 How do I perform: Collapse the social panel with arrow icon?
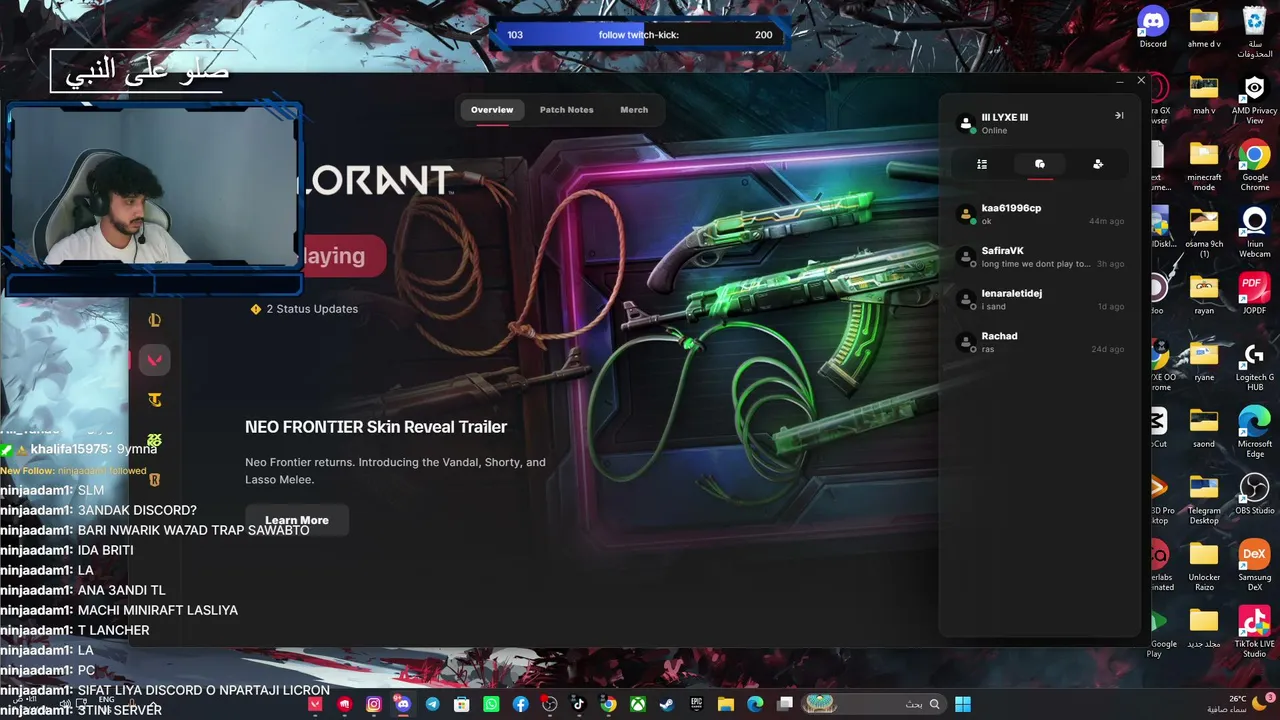point(1119,116)
